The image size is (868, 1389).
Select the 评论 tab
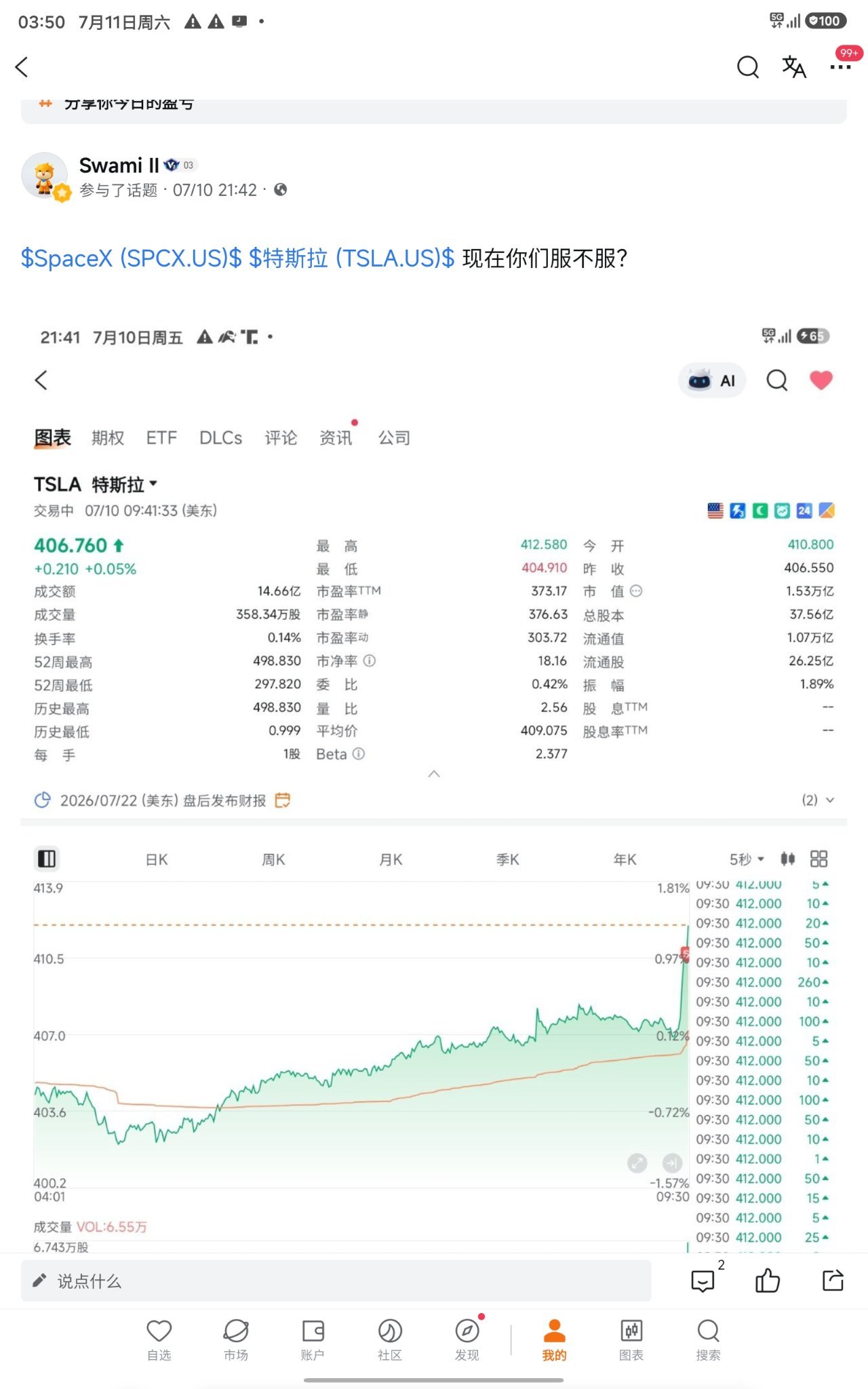[x=281, y=438]
